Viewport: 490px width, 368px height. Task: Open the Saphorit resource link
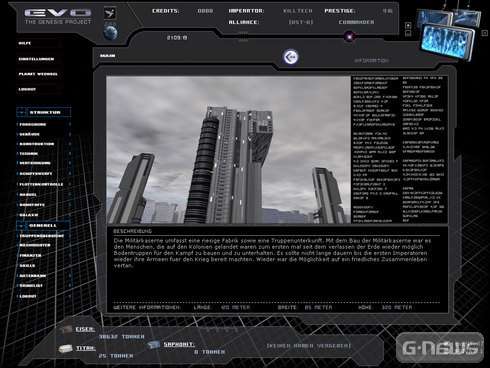[x=179, y=344]
